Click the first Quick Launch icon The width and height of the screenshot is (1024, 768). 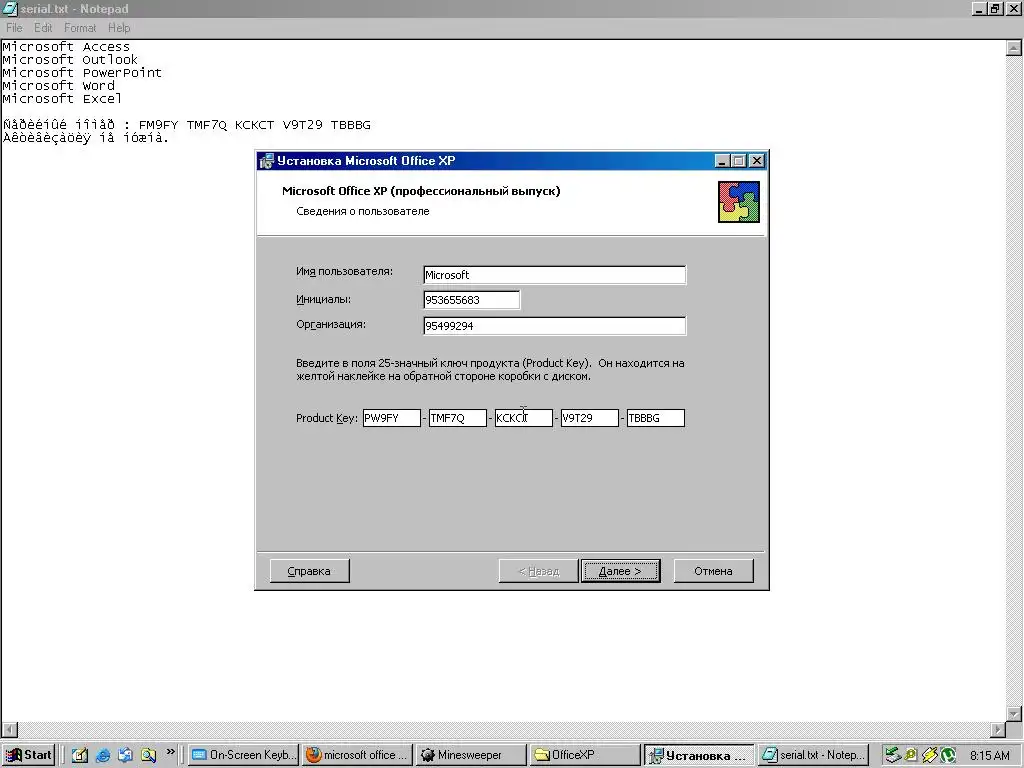80,755
